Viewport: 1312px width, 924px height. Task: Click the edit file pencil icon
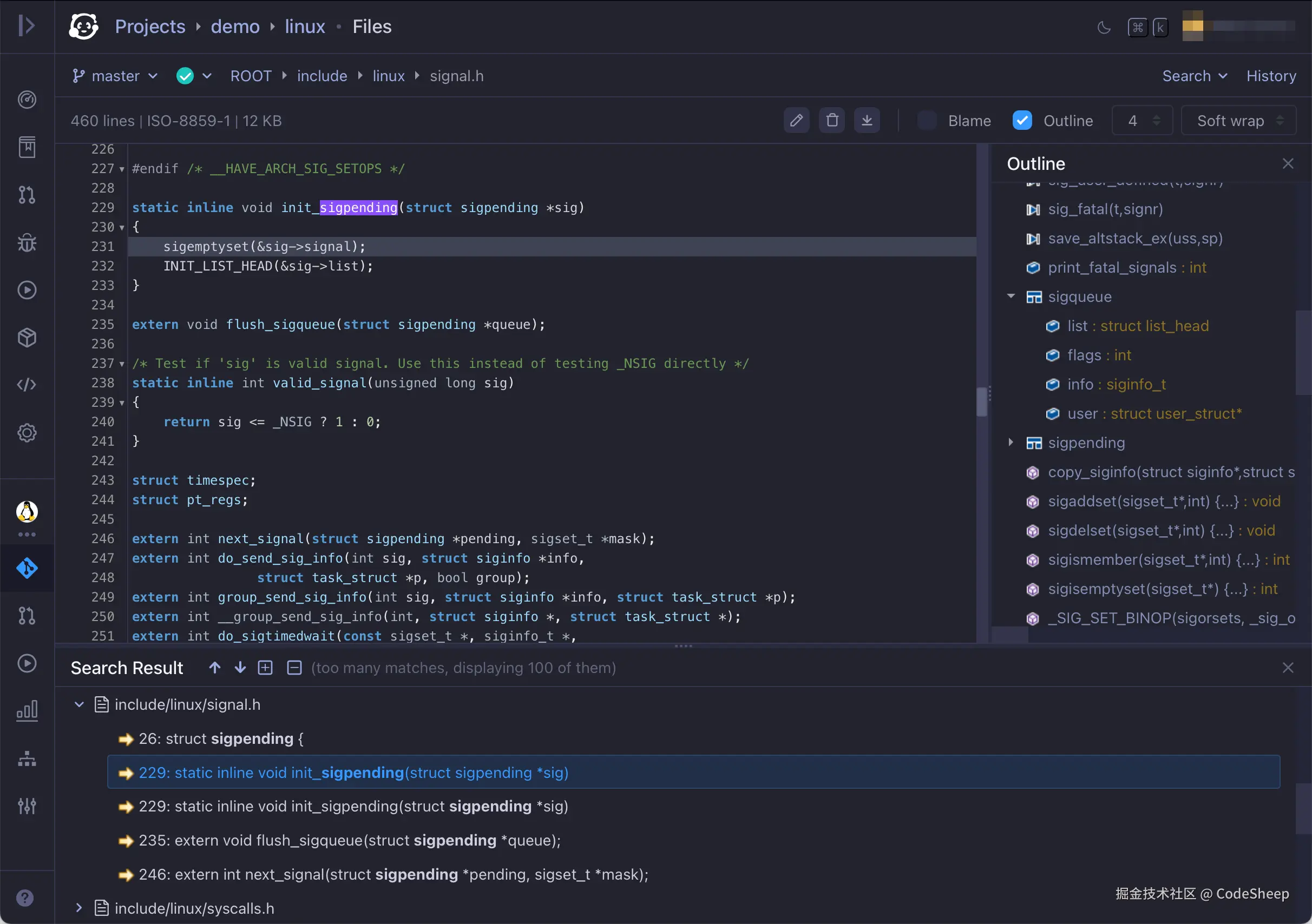click(796, 121)
